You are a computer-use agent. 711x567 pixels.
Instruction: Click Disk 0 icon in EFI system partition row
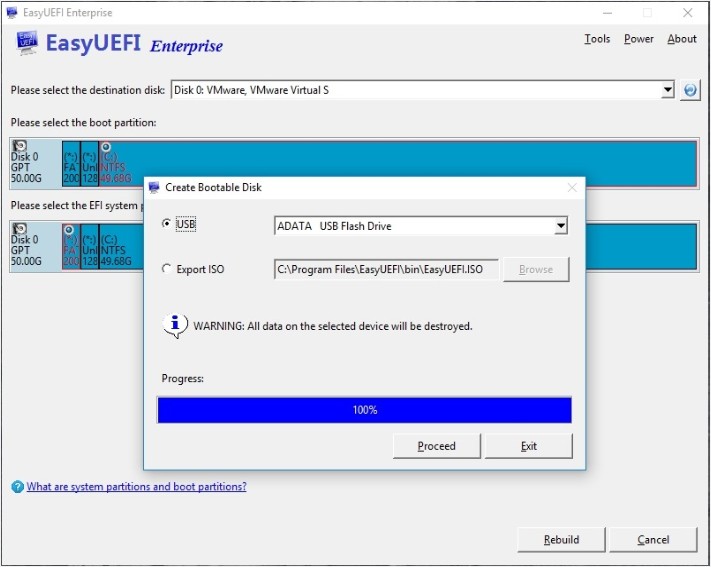pyautogui.click(x=20, y=228)
